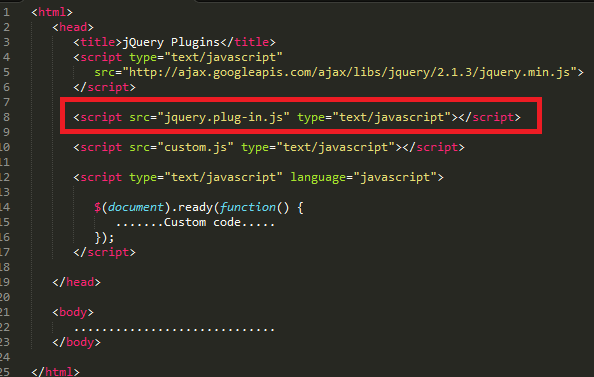The image size is (594, 377).
Task: Click the googleapis jquery.min.js URL
Action: pyautogui.click(x=349, y=72)
